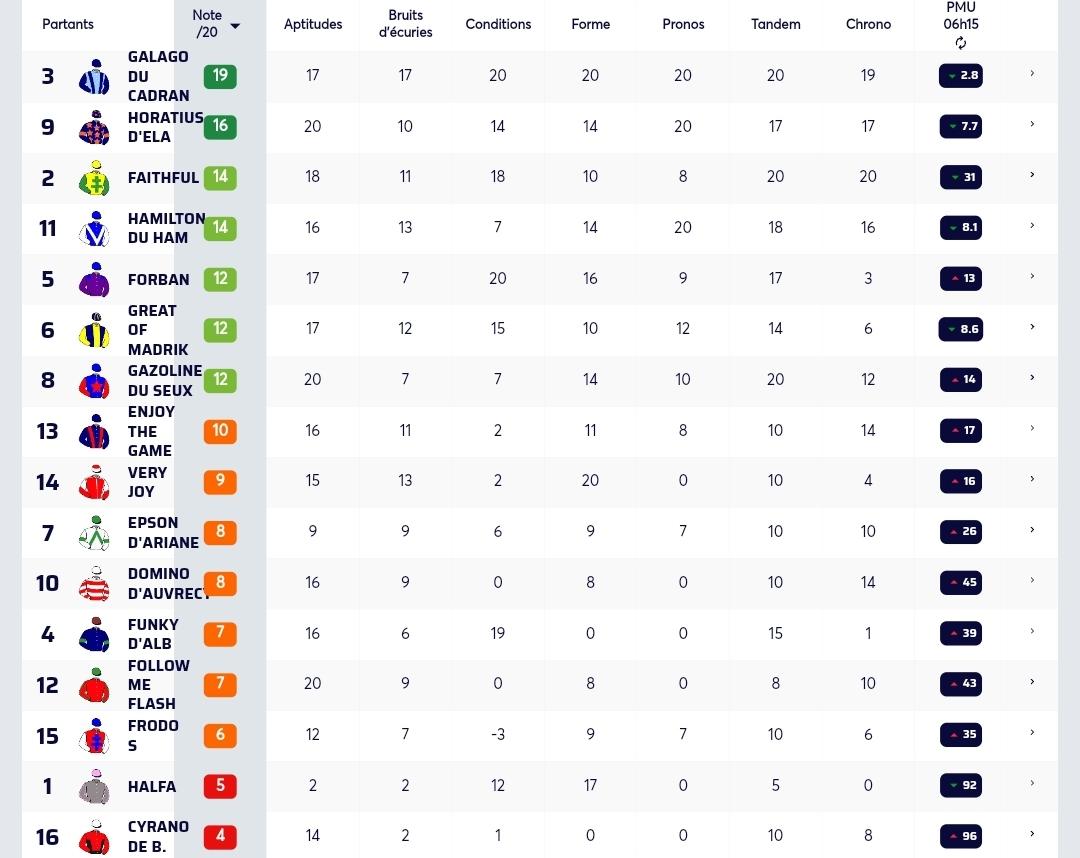
Task: Click Great of Madrik's striped silks icon
Action: (x=95, y=330)
